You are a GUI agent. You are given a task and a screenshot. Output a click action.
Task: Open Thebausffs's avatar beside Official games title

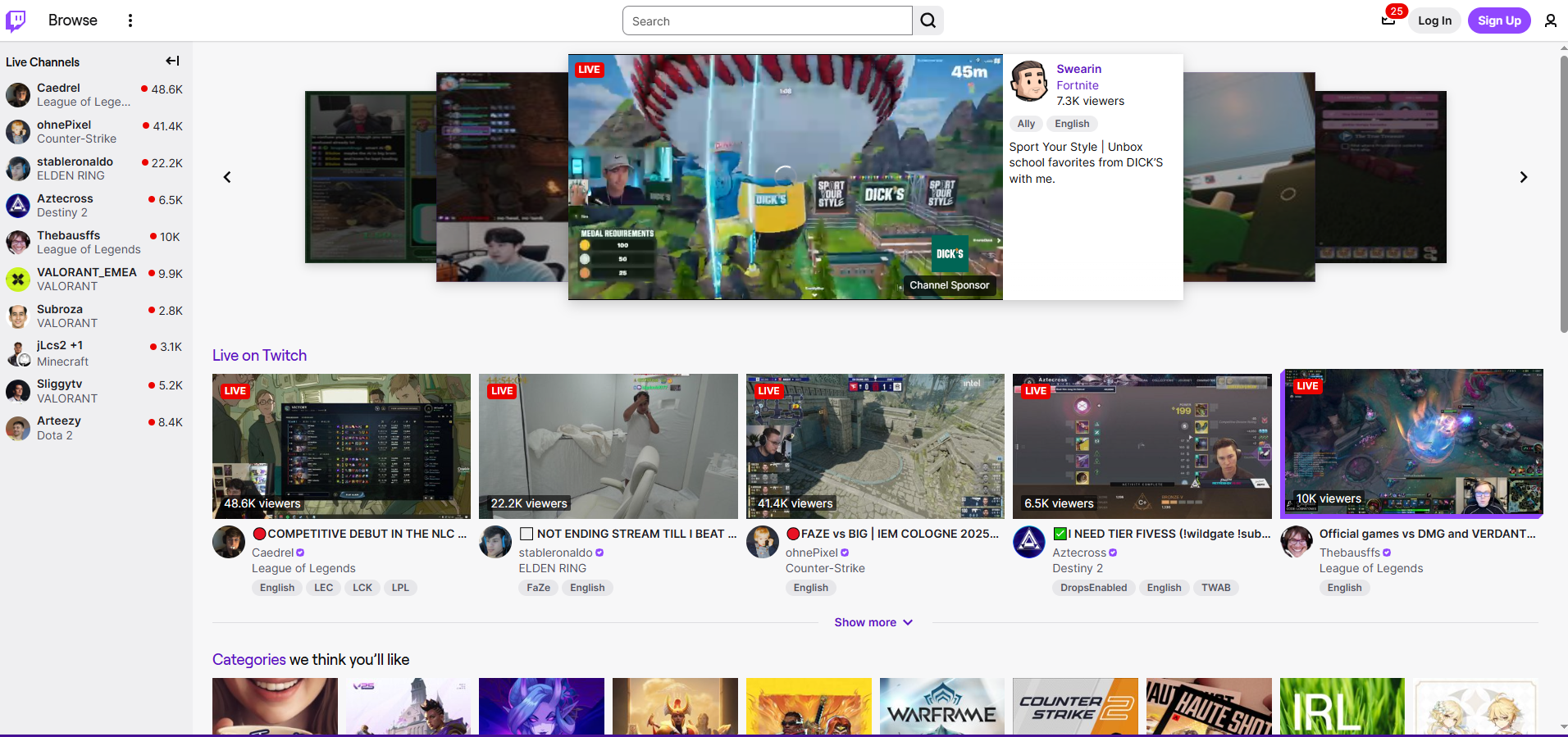tap(1297, 542)
